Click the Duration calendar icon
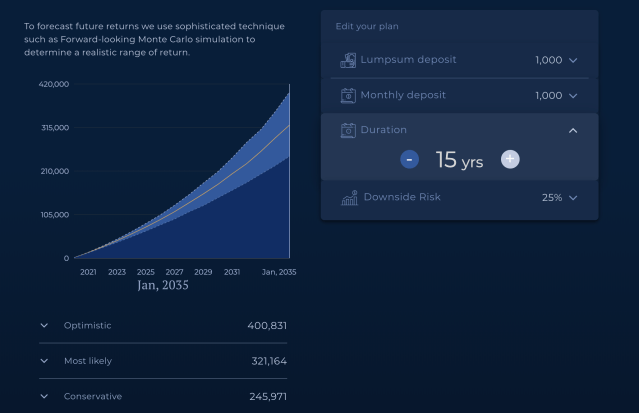The image size is (639, 413). click(x=348, y=130)
